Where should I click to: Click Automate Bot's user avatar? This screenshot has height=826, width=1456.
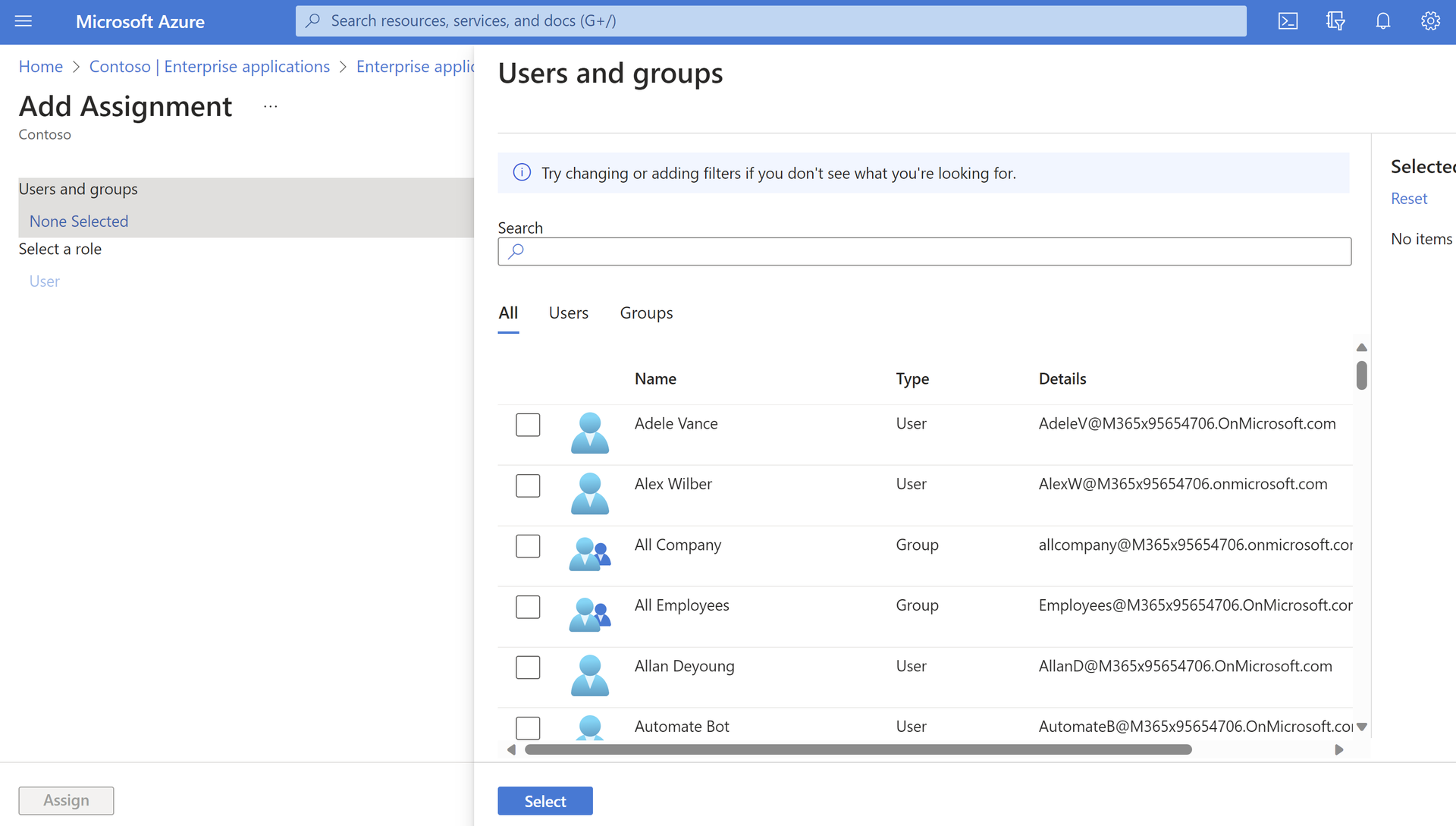[x=590, y=727]
